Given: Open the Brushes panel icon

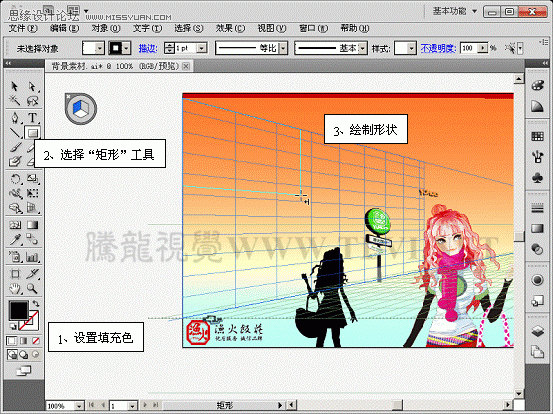Looking at the screenshot, I should [x=537, y=157].
